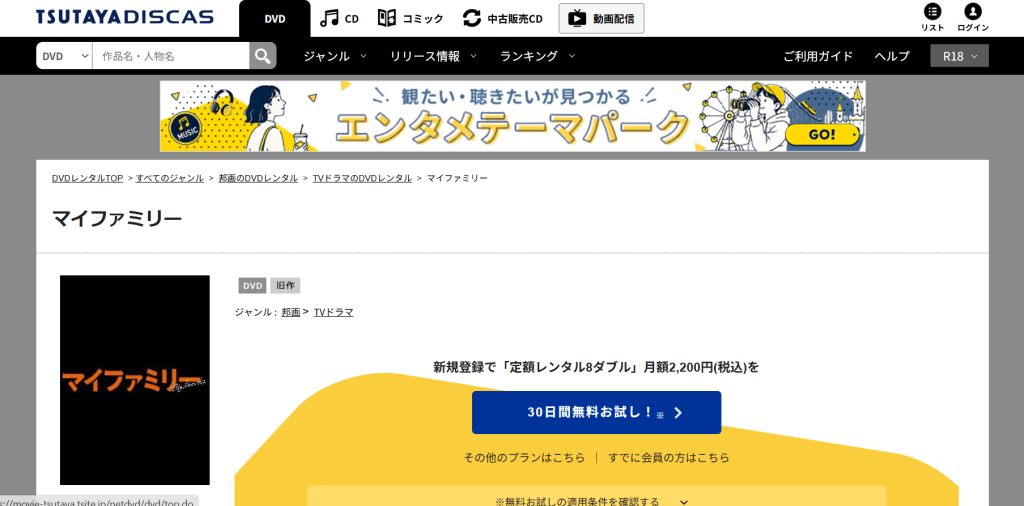Click the music note CD icon
This screenshot has width=1024, height=506.
tap(329, 18)
